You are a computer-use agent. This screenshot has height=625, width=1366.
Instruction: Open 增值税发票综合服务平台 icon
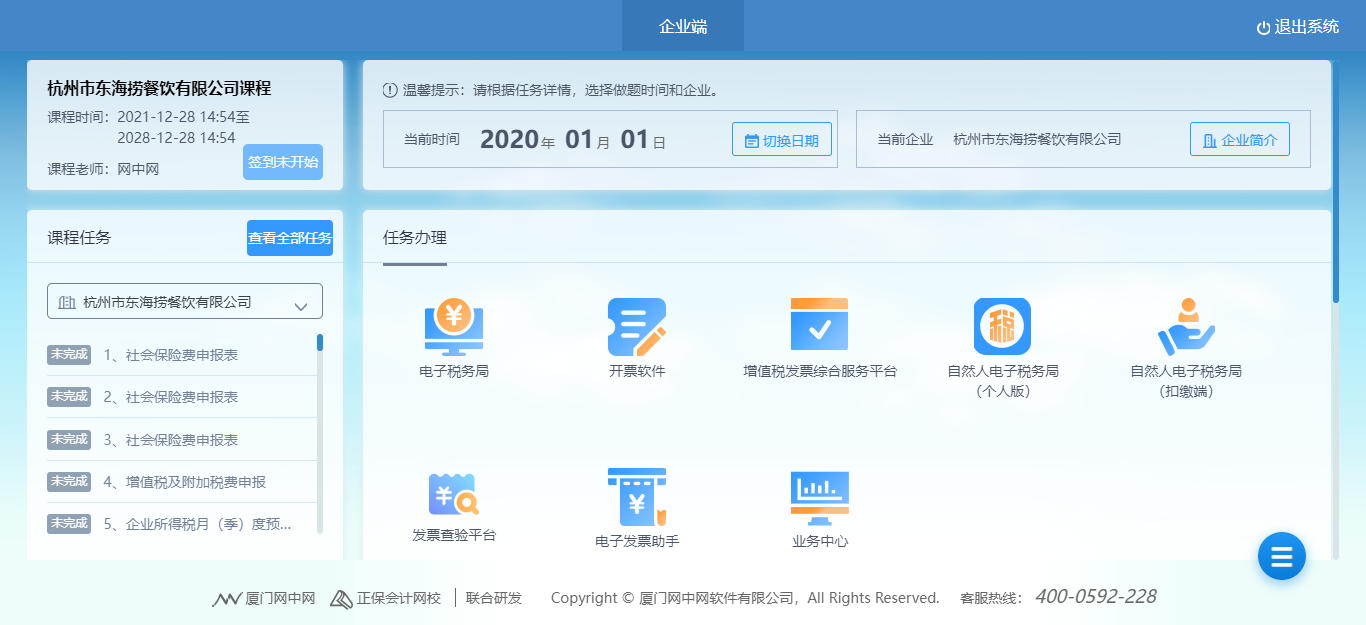tap(819, 325)
